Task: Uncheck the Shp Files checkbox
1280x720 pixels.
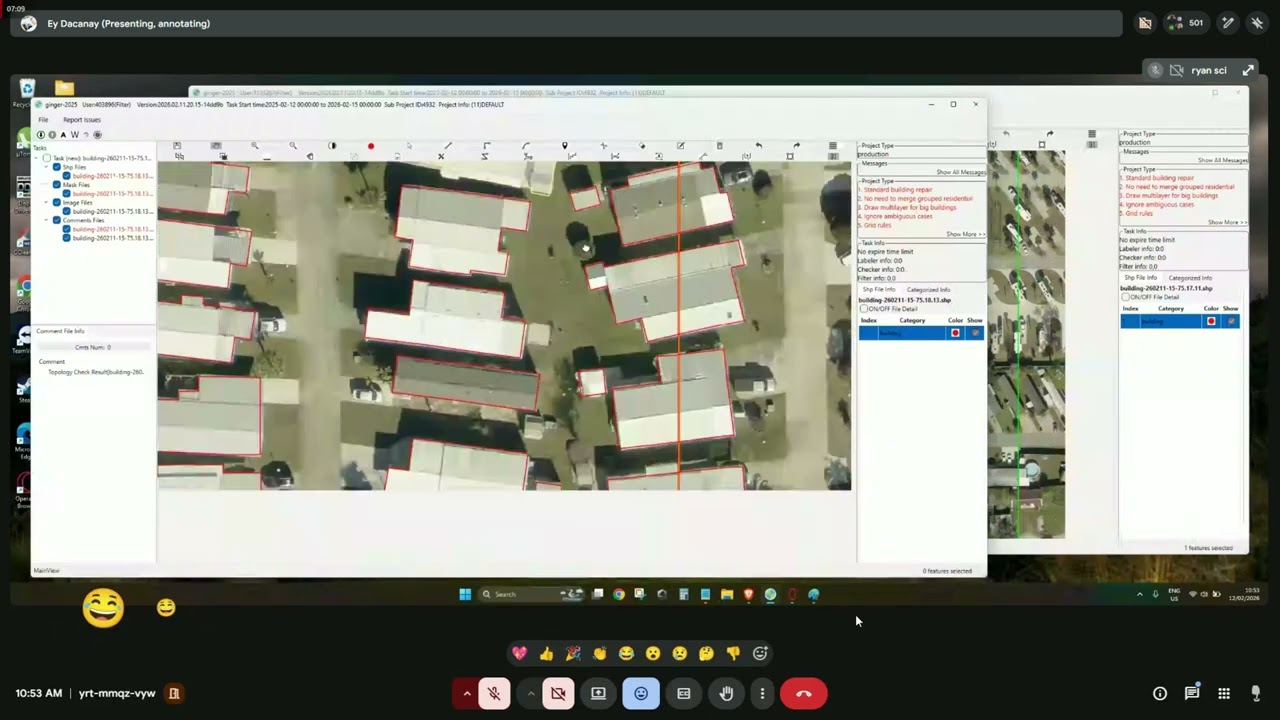Action: coord(56,167)
